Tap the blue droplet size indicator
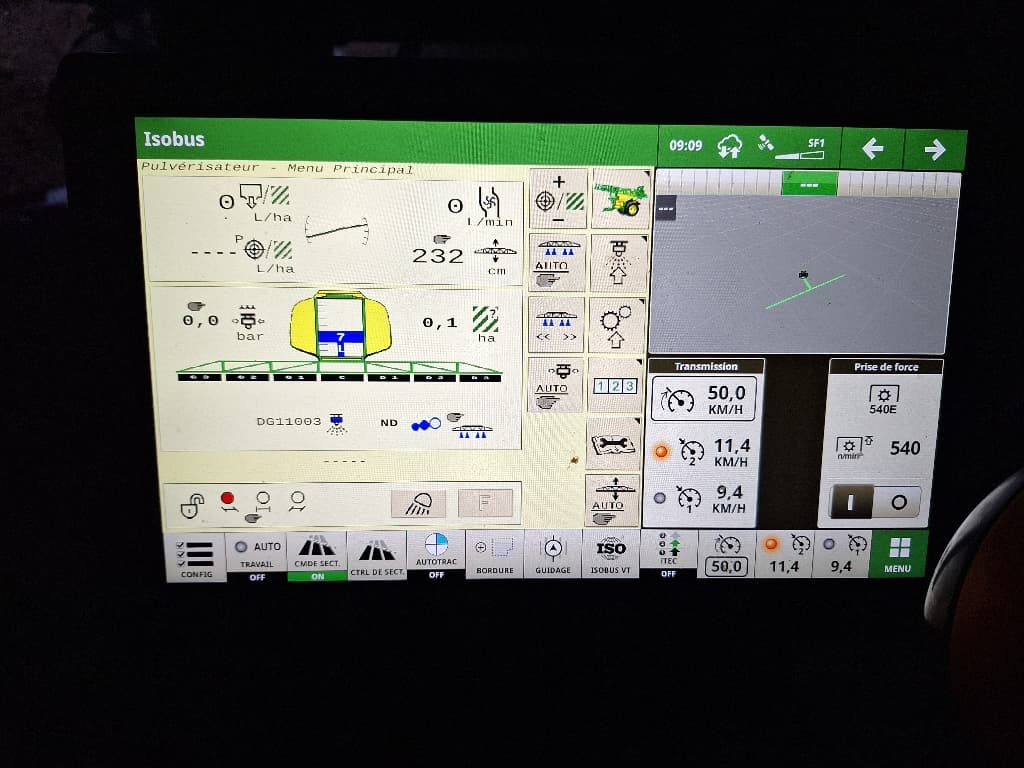The image size is (1024, 768). (x=426, y=425)
